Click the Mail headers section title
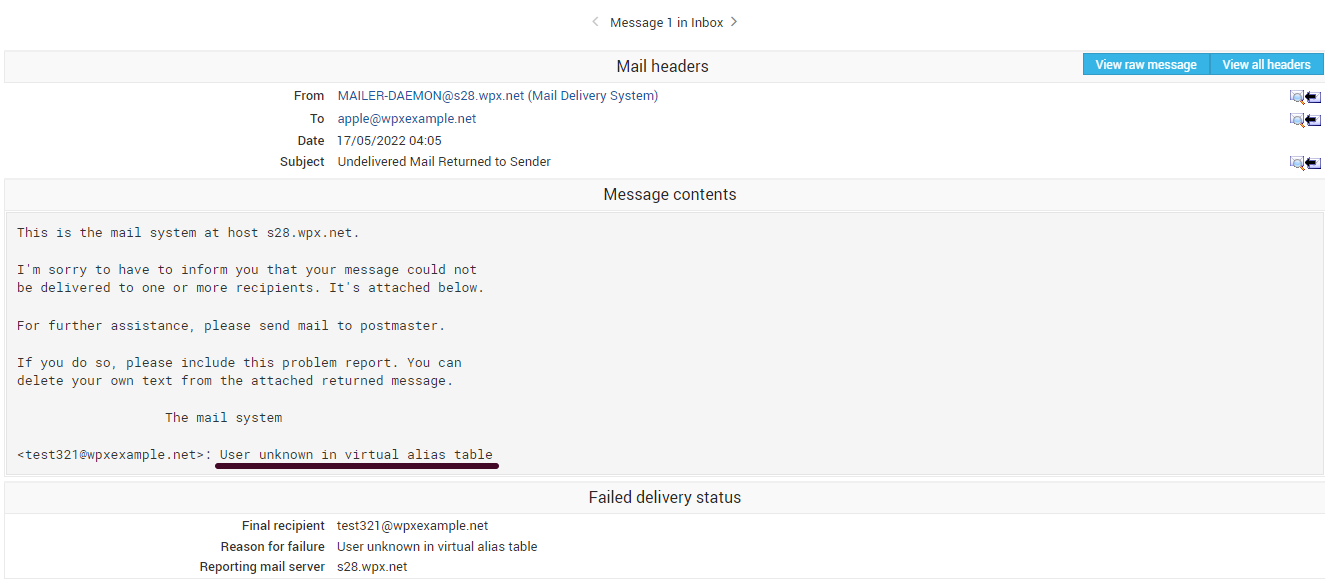Screen dimensions: 1325x583 [x=662, y=67]
